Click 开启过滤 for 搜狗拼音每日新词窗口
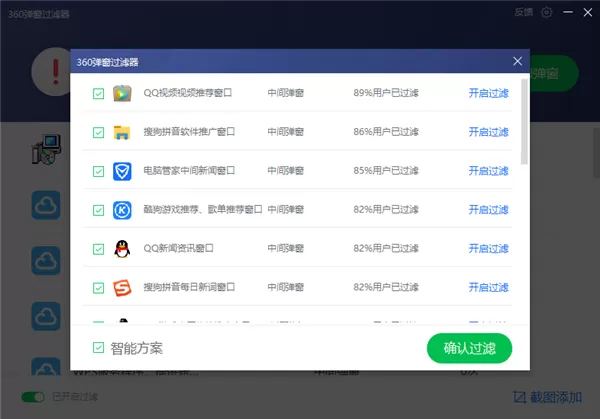The height and width of the screenshot is (419, 600). coord(489,287)
